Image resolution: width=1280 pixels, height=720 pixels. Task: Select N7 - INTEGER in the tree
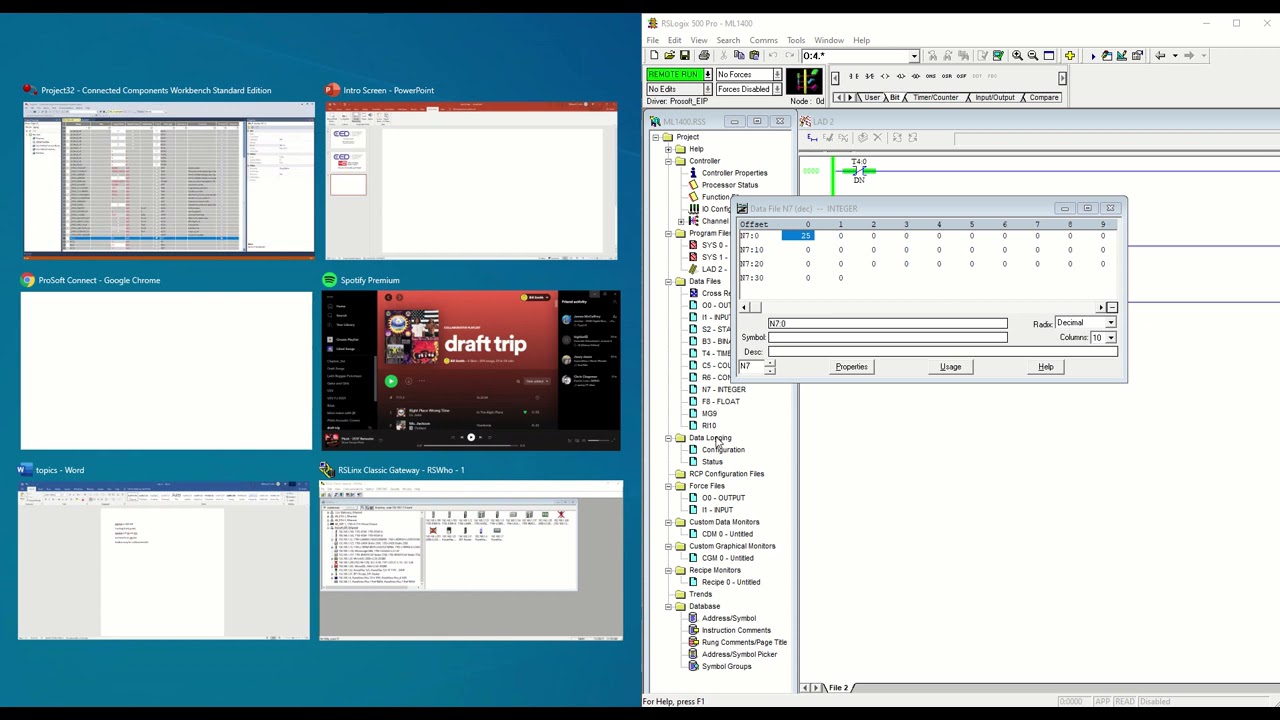[724, 390]
